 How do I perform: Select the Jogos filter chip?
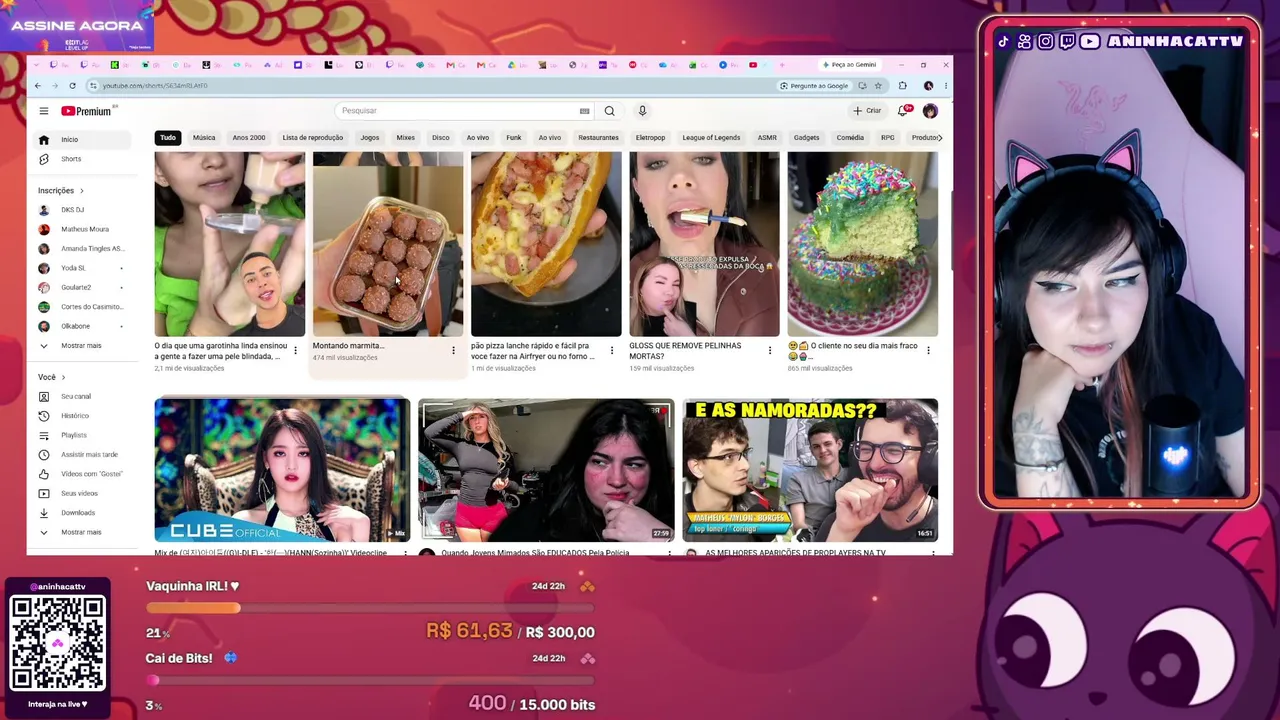(370, 138)
